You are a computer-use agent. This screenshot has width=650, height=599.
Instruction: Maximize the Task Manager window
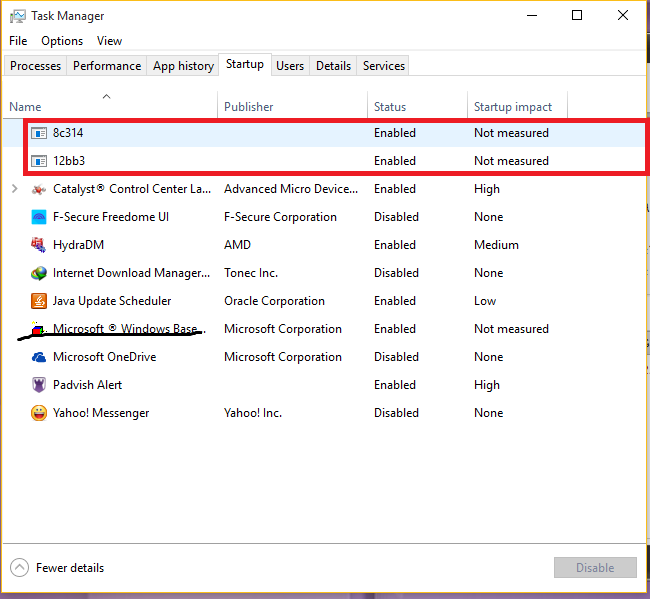pos(577,16)
